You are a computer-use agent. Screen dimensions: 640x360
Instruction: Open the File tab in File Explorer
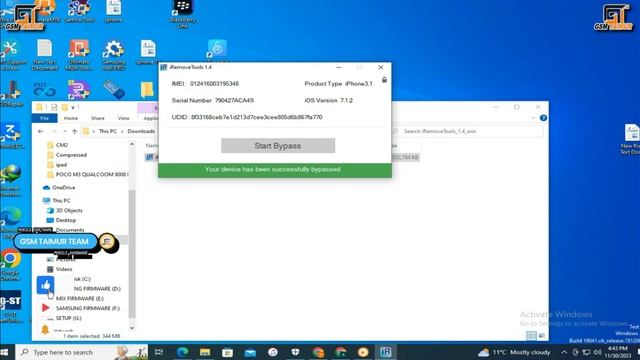[44, 118]
